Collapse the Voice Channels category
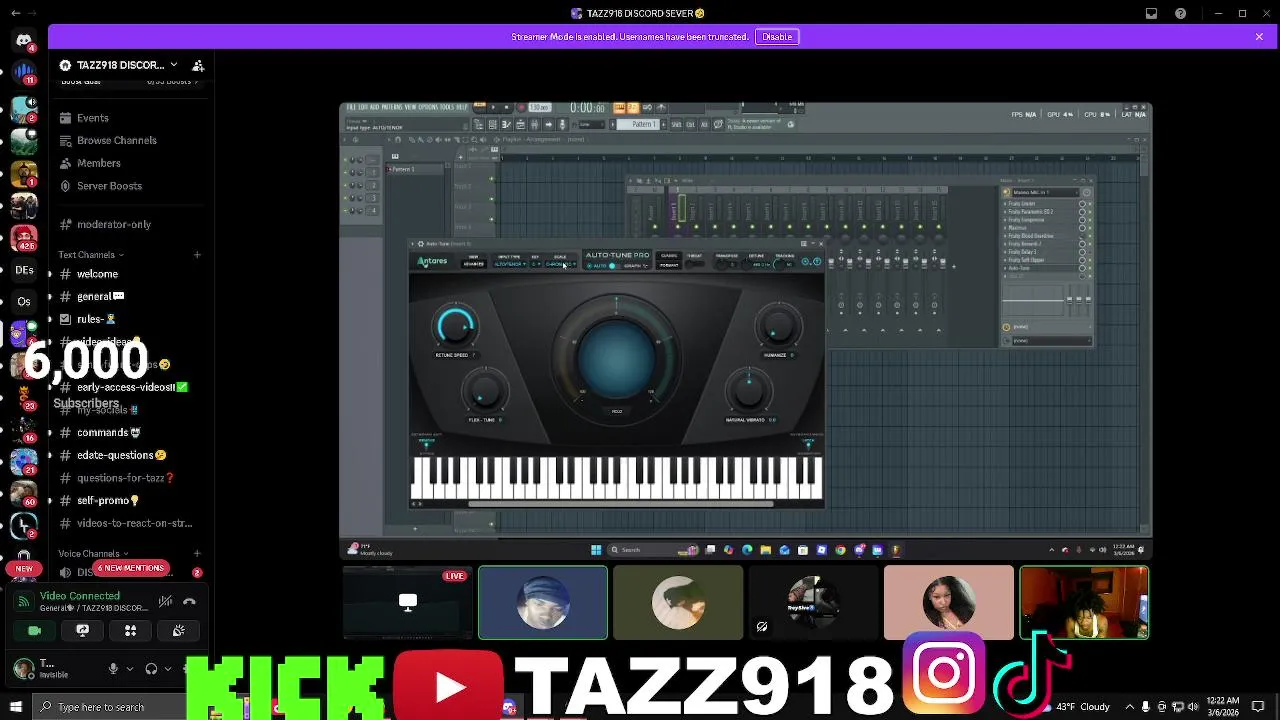Image resolution: width=1280 pixels, height=720 pixels. click(x=92, y=554)
